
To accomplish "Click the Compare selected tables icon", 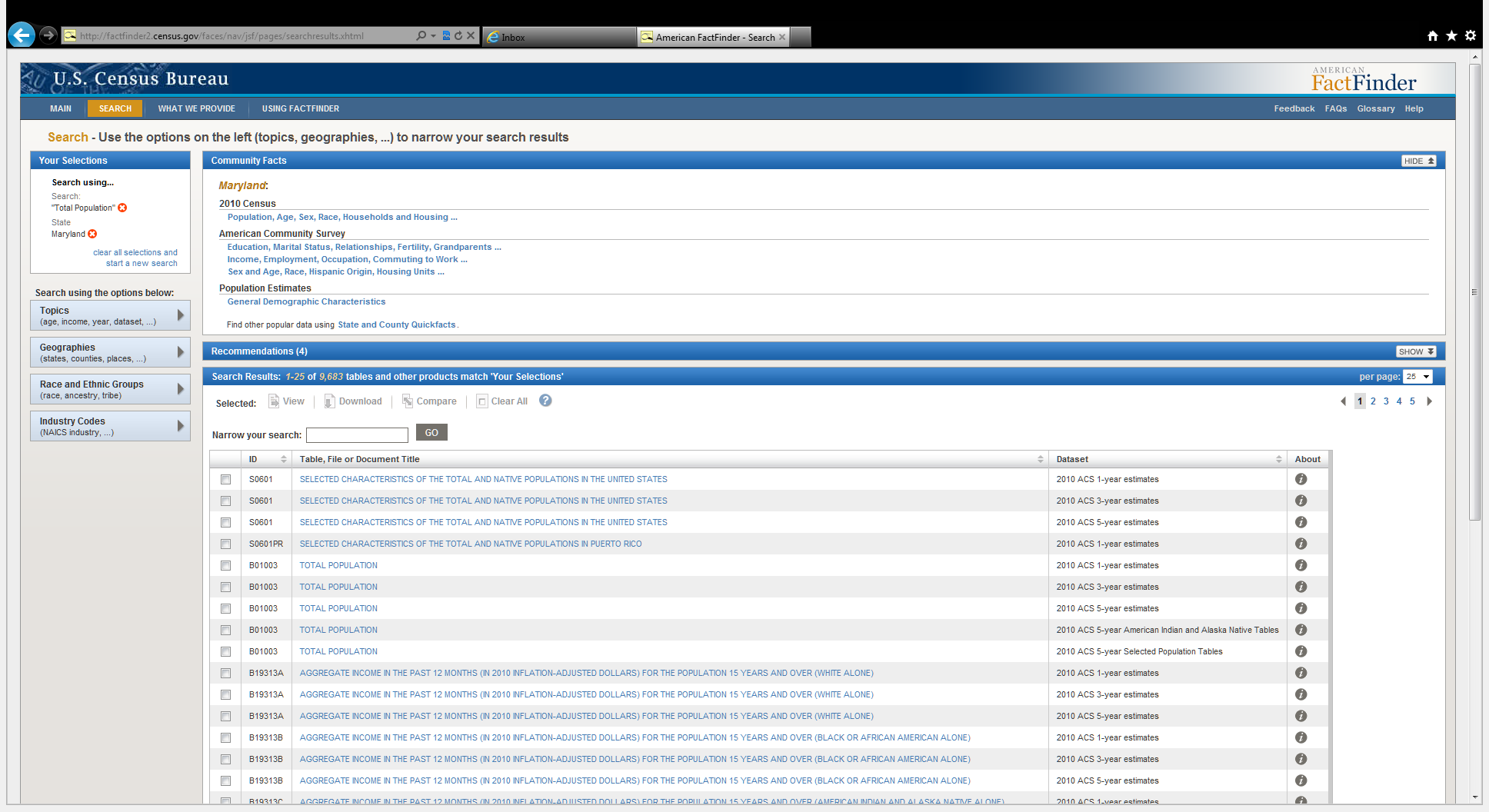I will click(x=408, y=401).
